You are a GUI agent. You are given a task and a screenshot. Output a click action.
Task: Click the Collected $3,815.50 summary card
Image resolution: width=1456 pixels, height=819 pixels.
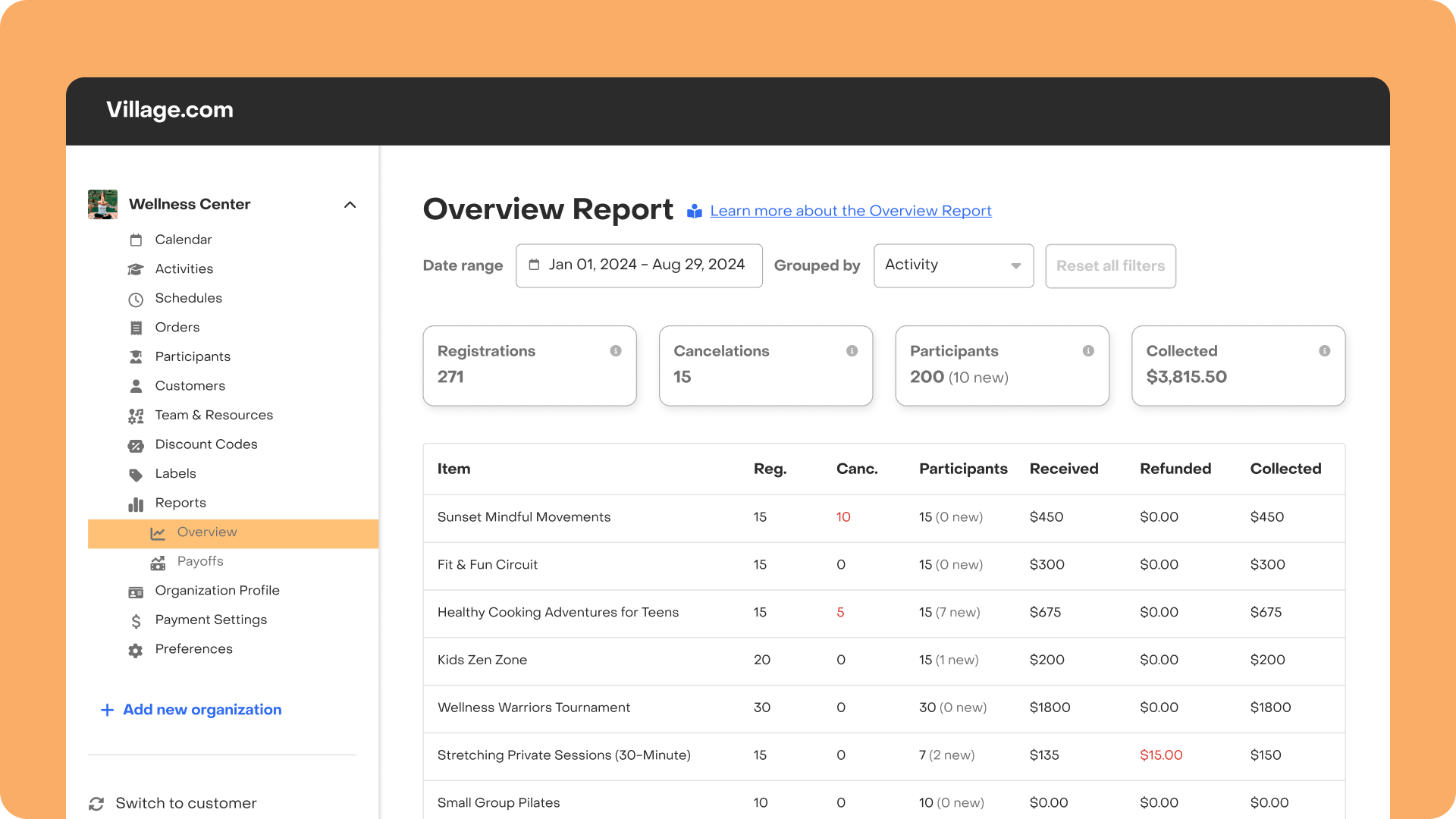pyautogui.click(x=1238, y=366)
